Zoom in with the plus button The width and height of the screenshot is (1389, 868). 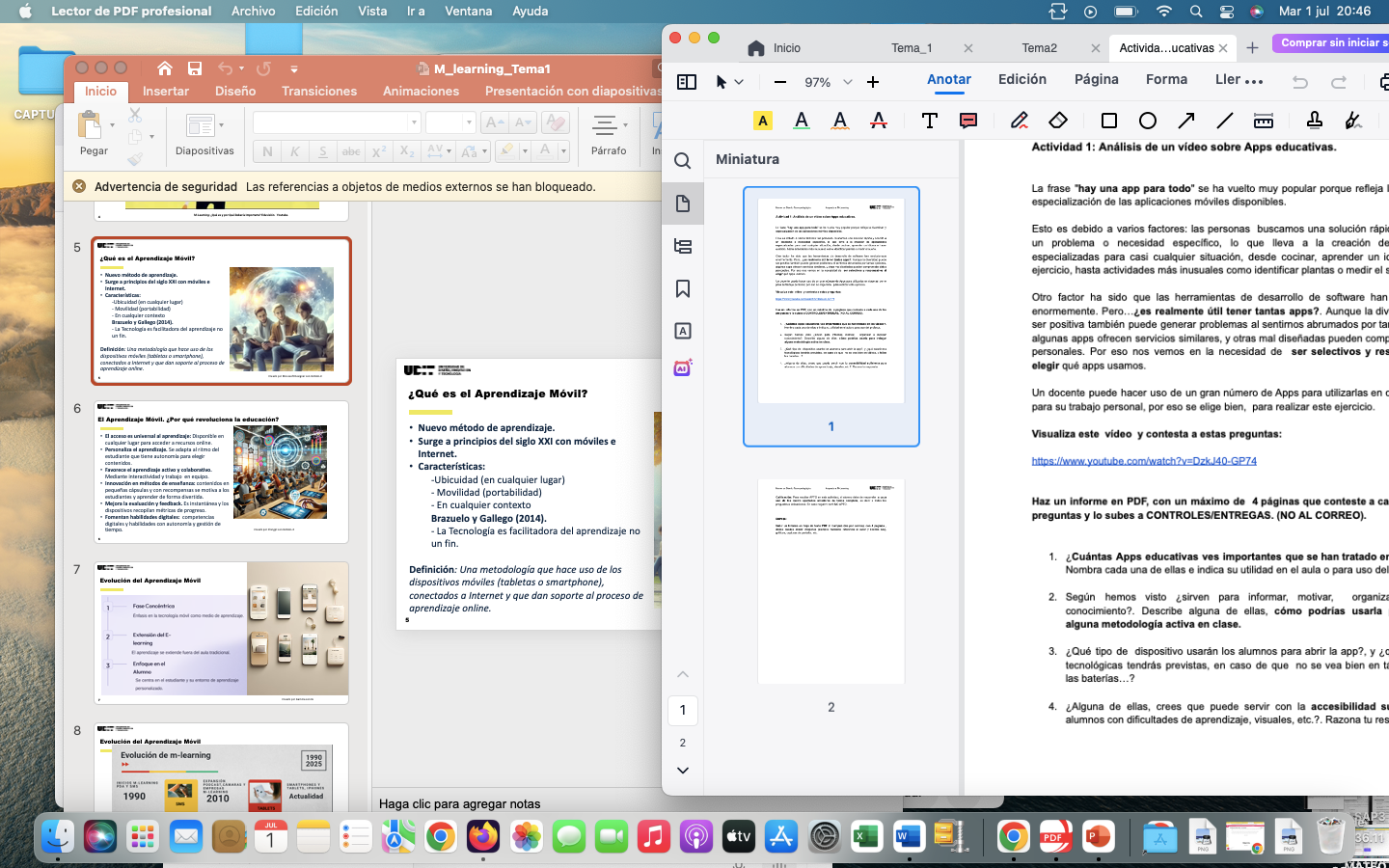873,82
